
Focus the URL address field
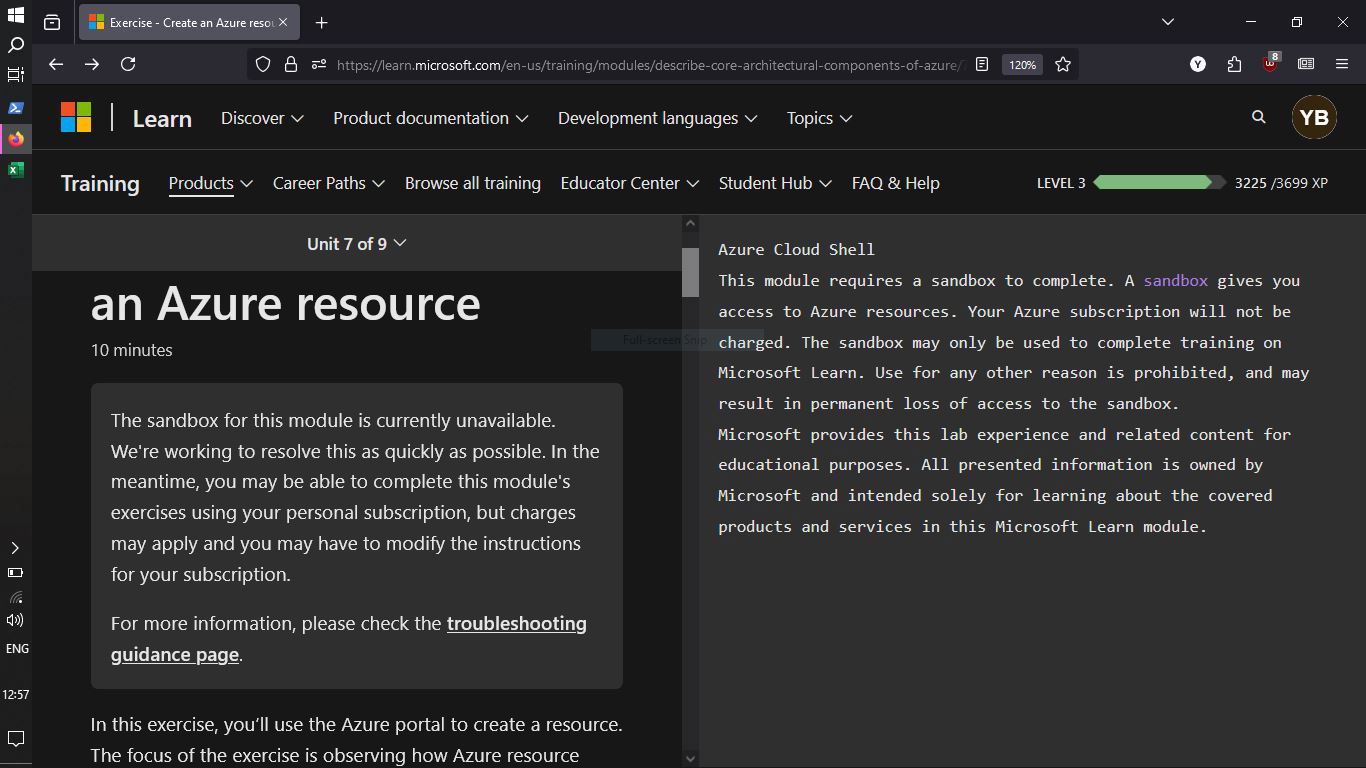tap(650, 64)
